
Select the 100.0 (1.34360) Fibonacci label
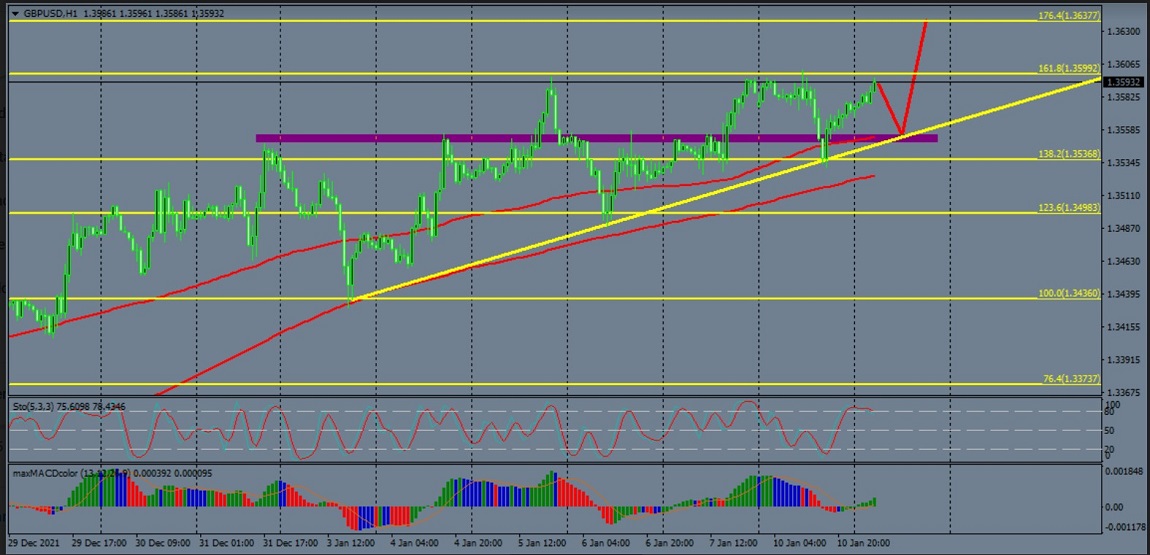pyautogui.click(x=1068, y=294)
